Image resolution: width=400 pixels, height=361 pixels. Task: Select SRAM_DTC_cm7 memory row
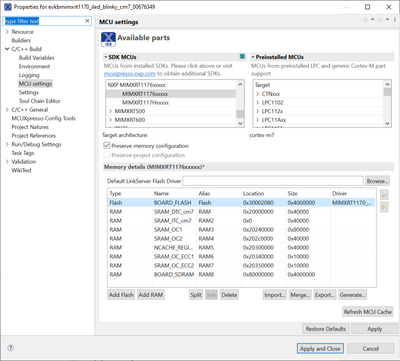pos(241,212)
